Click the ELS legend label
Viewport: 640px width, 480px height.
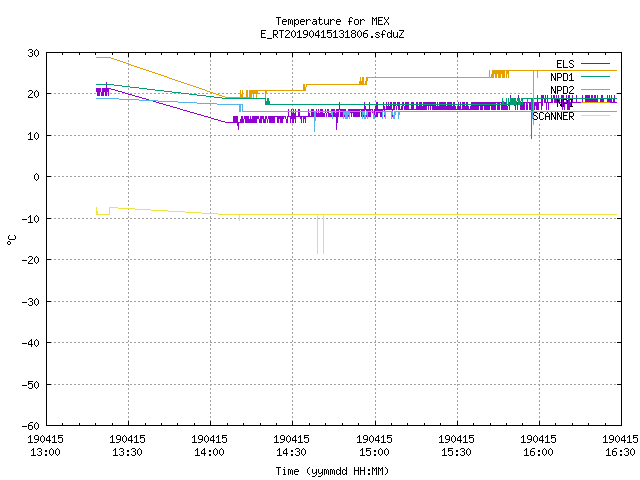pos(565,64)
